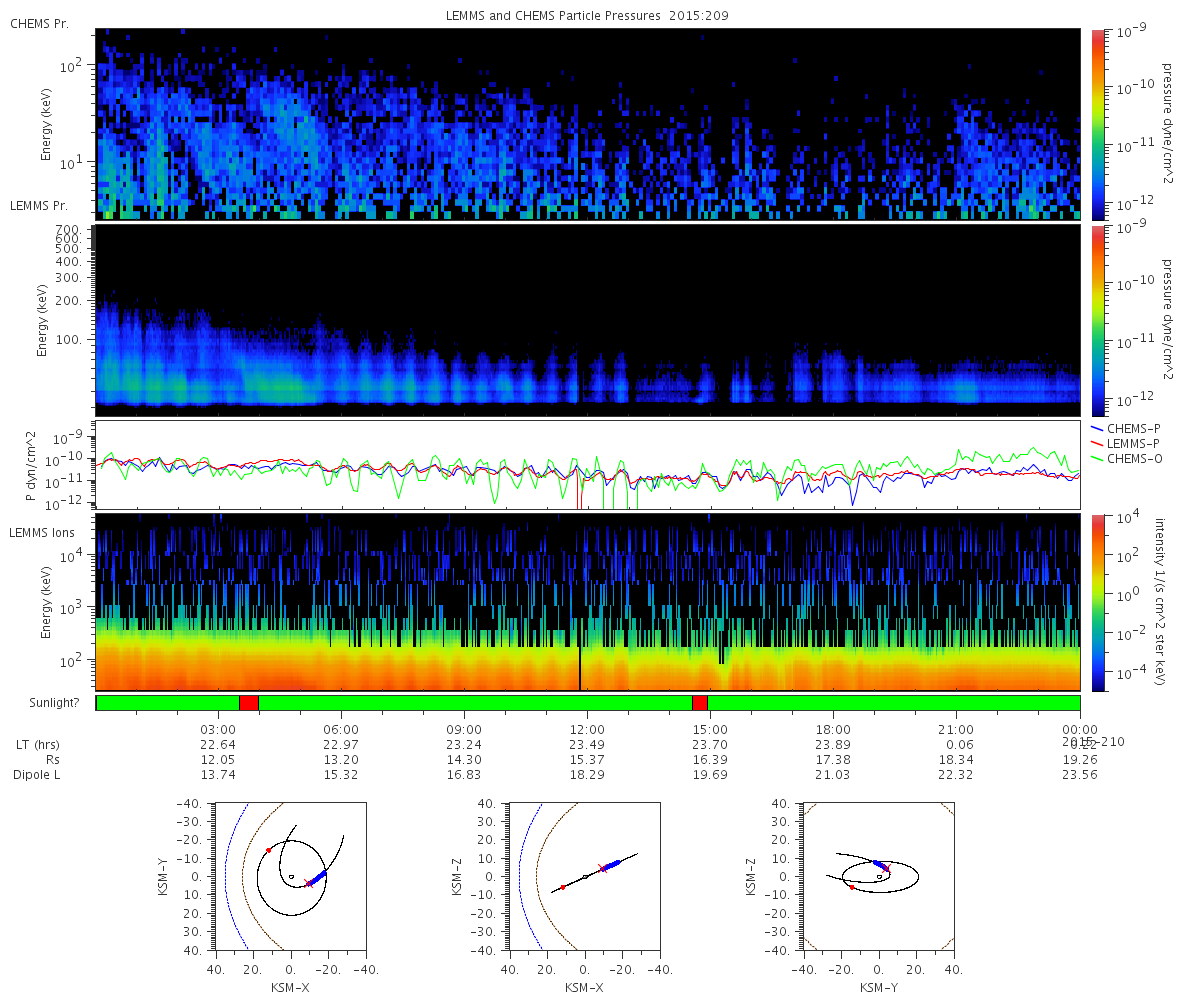This screenshot has width=1200, height=1000.
Task: Click the 12:00 time tick label
Action: click(587, 729)
